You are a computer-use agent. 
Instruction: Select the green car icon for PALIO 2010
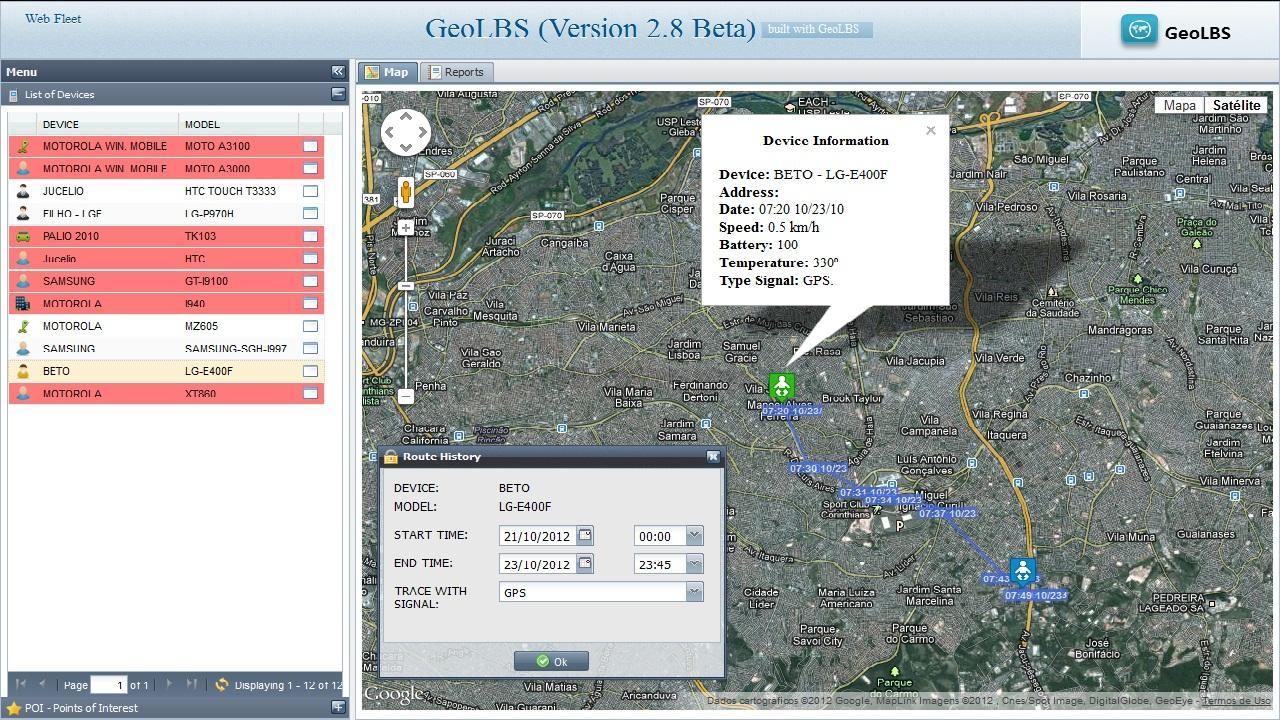pos(22,236)
